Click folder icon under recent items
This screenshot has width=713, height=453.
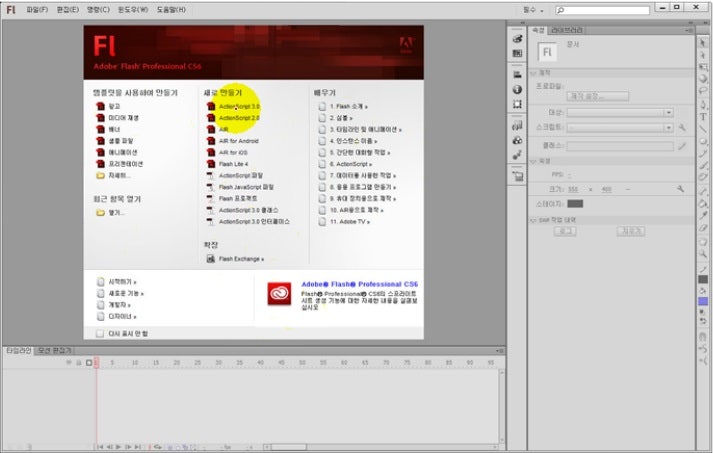point(100,212)
